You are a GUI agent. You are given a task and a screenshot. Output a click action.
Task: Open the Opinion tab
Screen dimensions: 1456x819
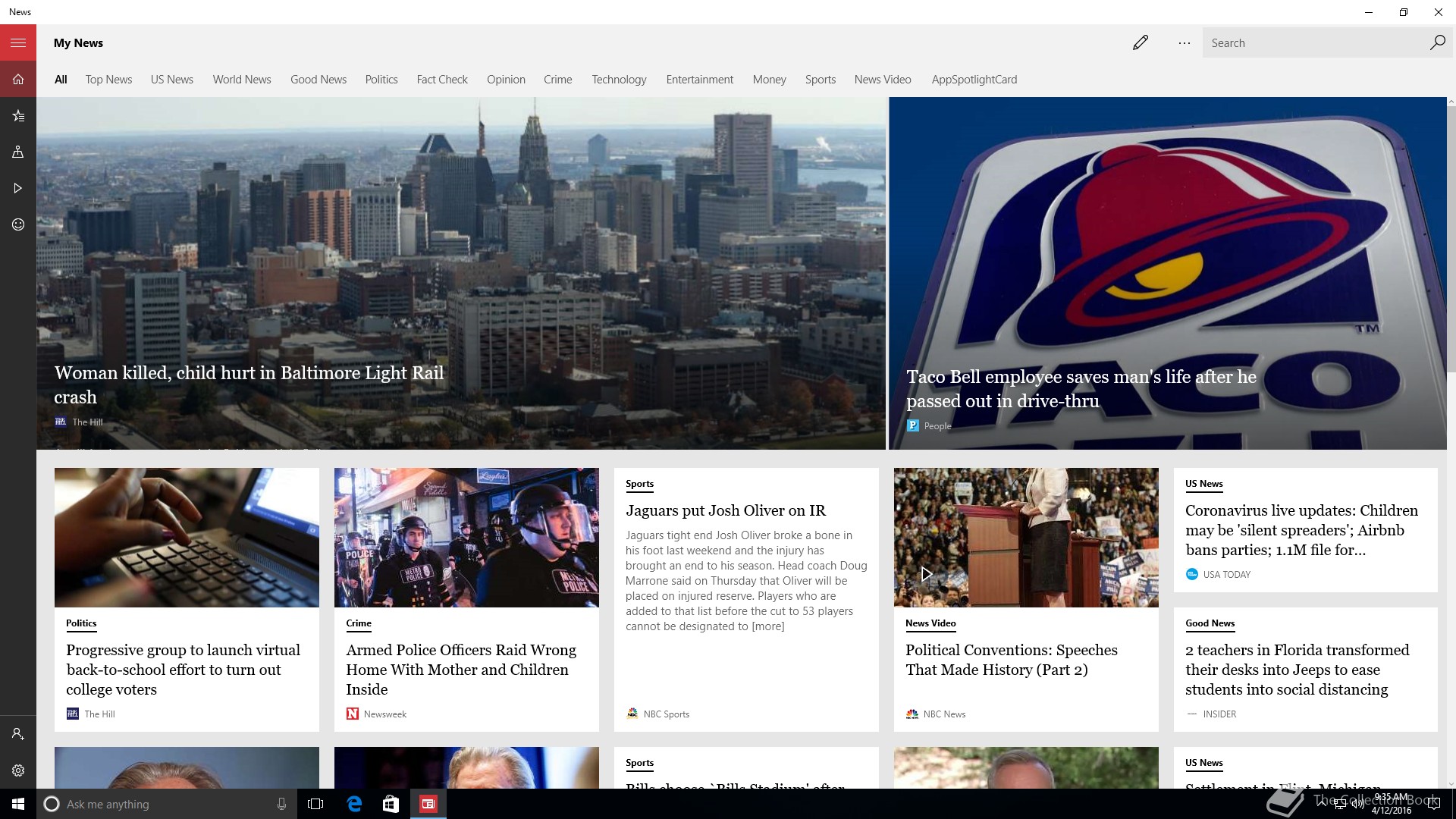[x=506, y=80]
